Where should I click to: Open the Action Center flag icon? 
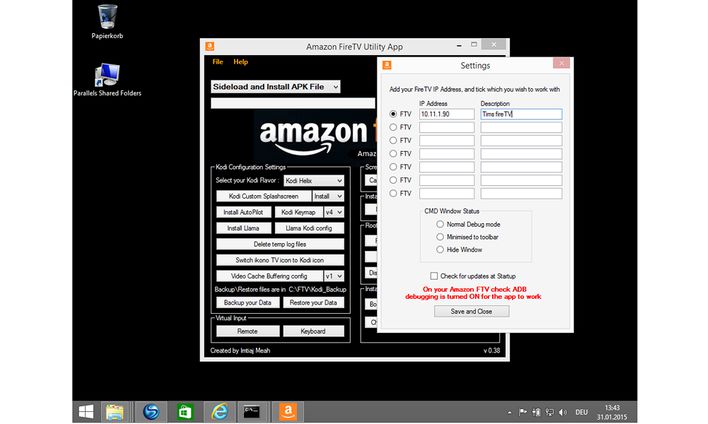(x=523, y=412)
